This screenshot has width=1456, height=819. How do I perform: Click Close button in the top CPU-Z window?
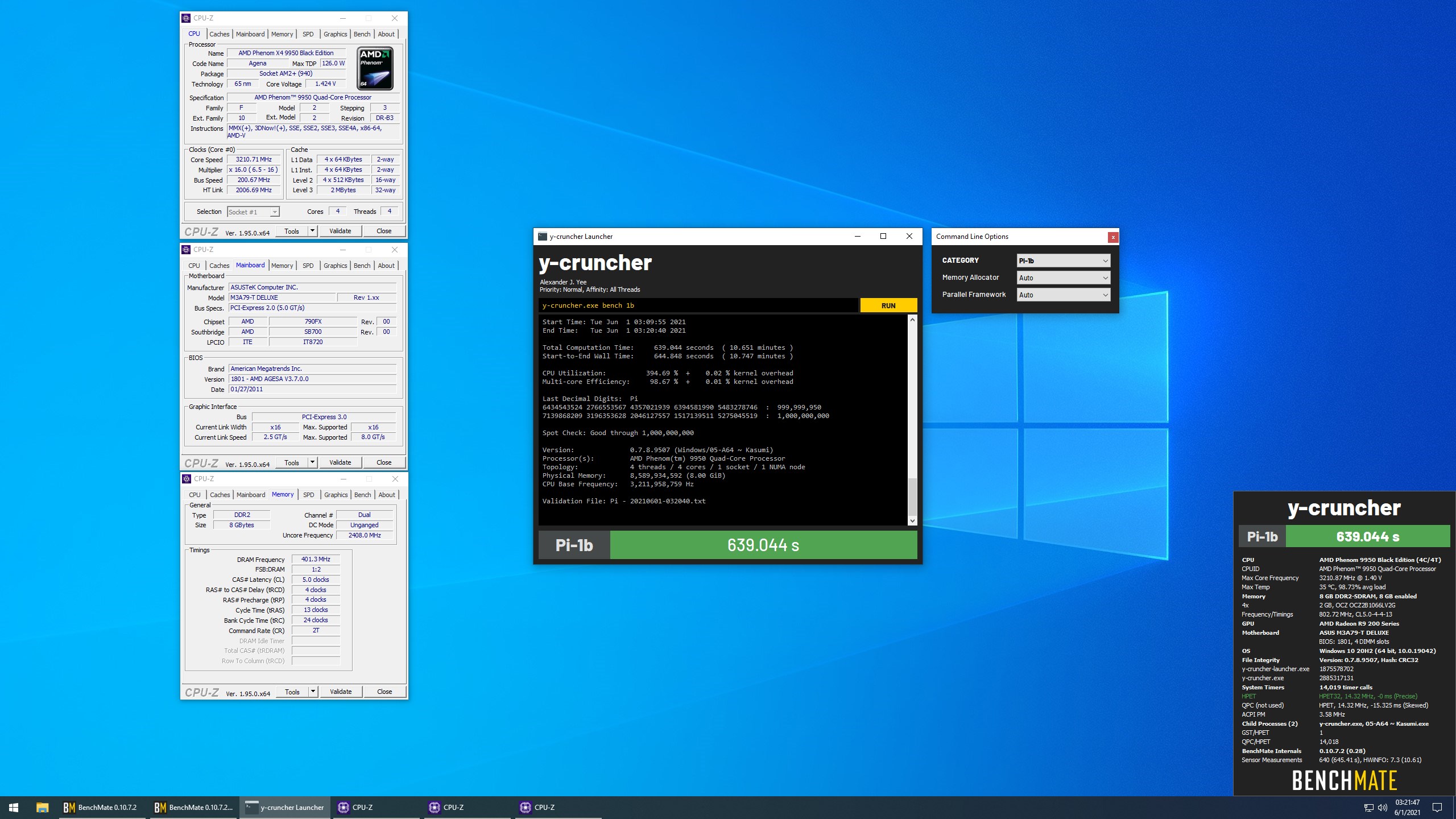384,231
